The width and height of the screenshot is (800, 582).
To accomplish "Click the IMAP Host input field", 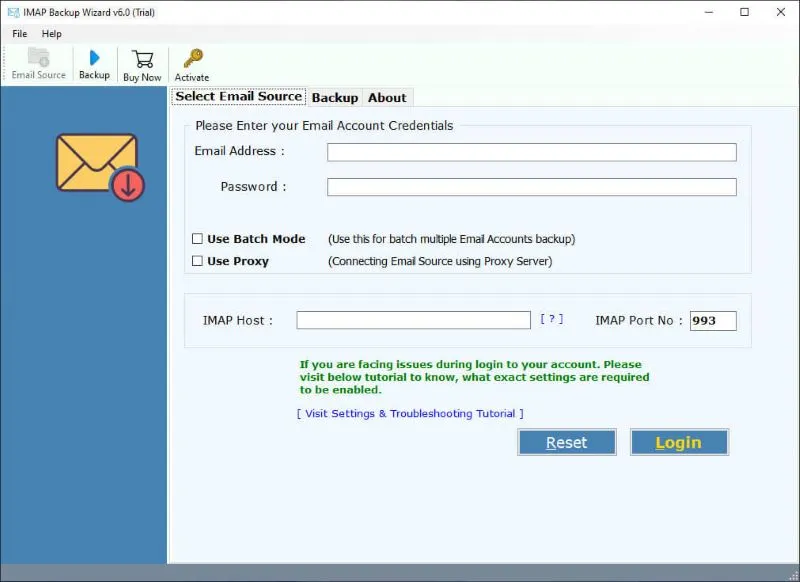I will pyautogui.click(x=413, y=320).
